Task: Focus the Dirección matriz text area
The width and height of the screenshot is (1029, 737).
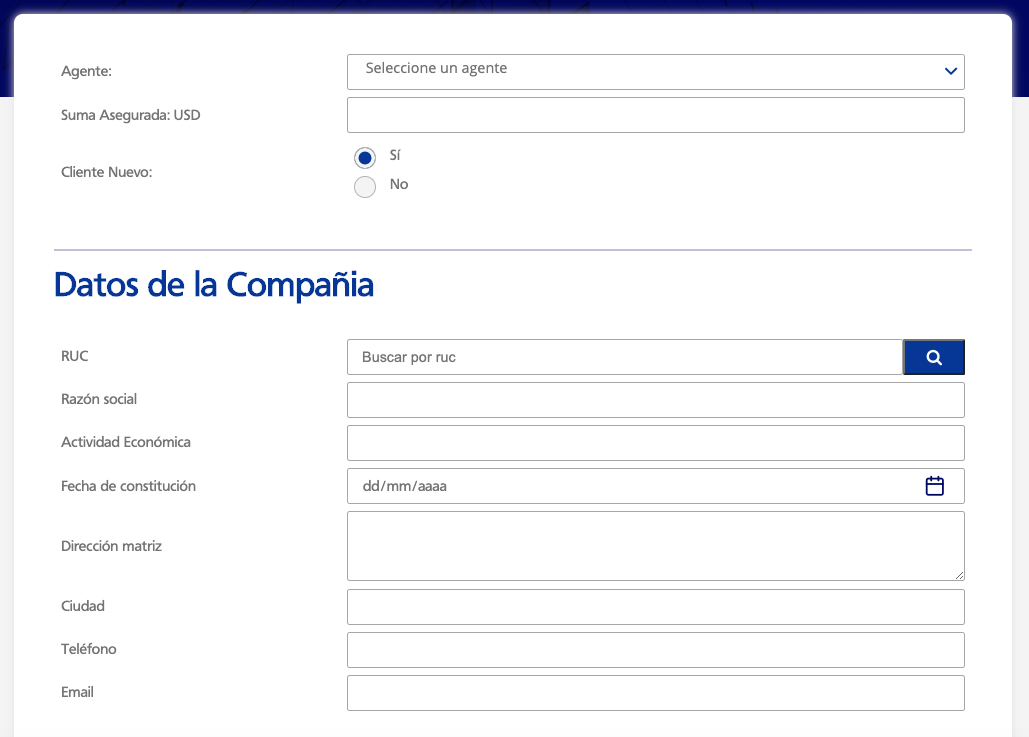Action: click(656, 546)
